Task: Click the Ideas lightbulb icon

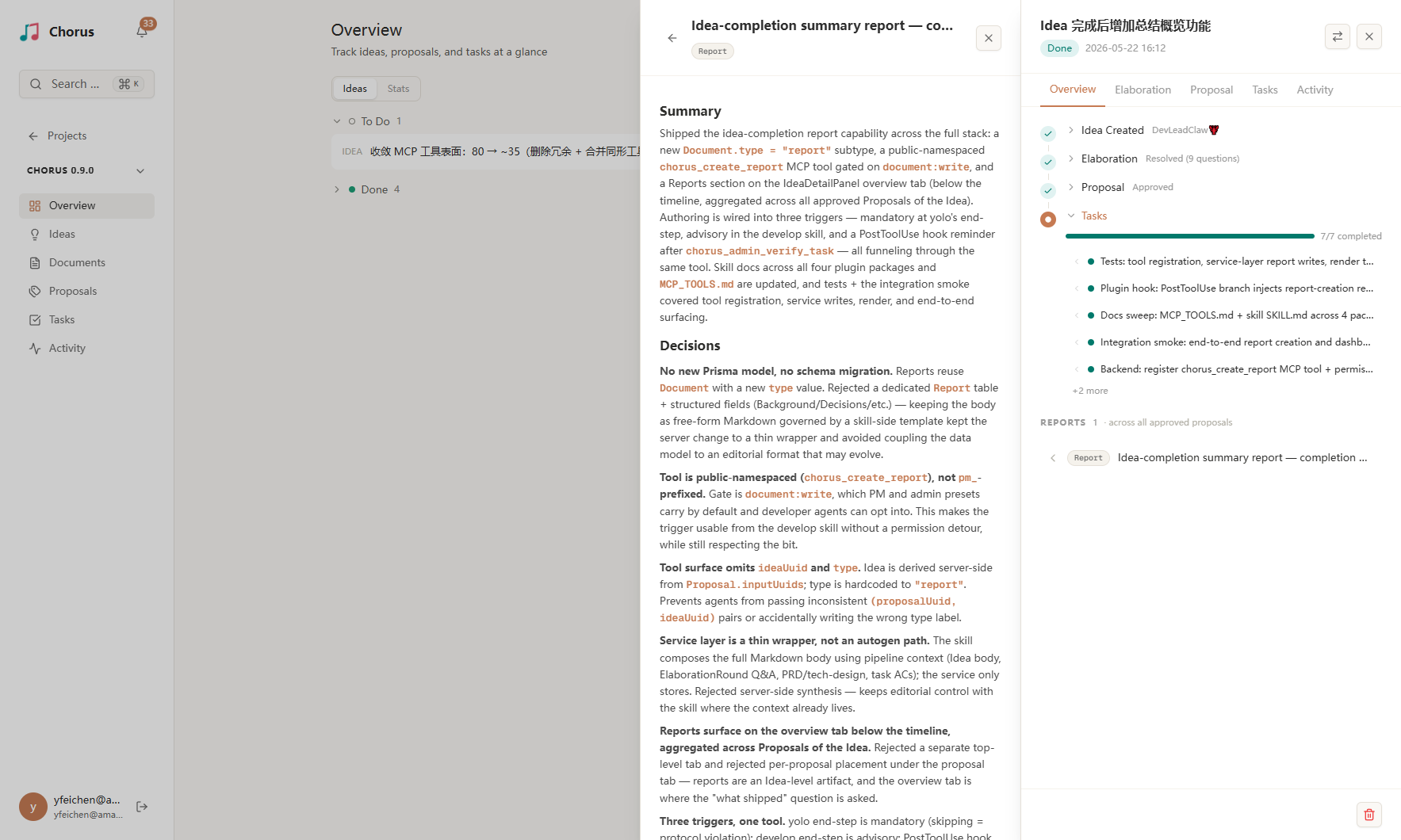Action: (35, 235)
